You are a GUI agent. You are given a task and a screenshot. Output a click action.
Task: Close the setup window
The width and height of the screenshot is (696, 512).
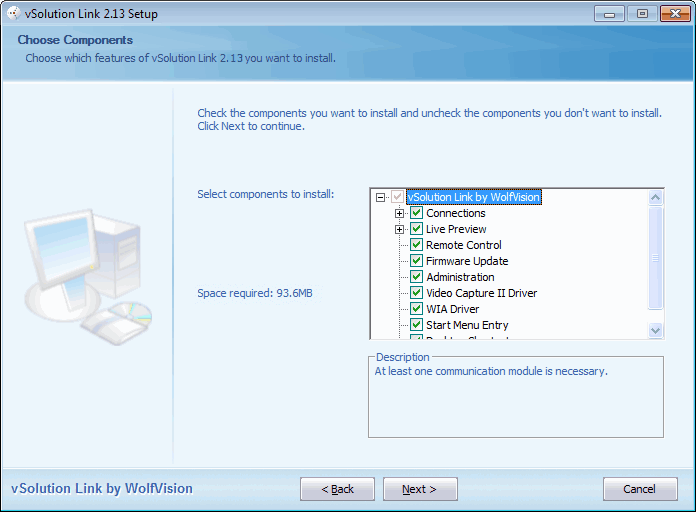[x=675, y=14]
